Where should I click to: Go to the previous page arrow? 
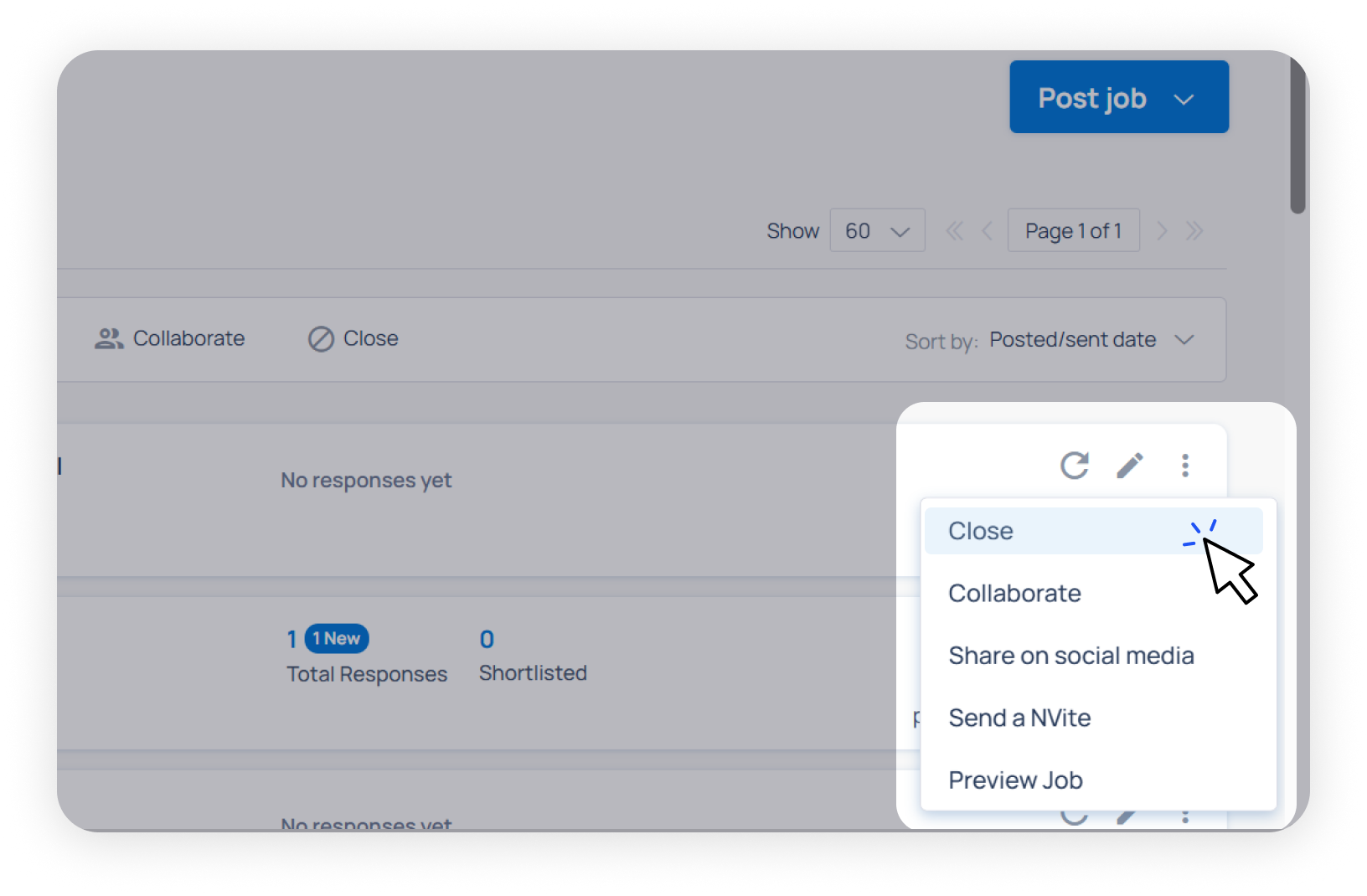tap(987, 231)
